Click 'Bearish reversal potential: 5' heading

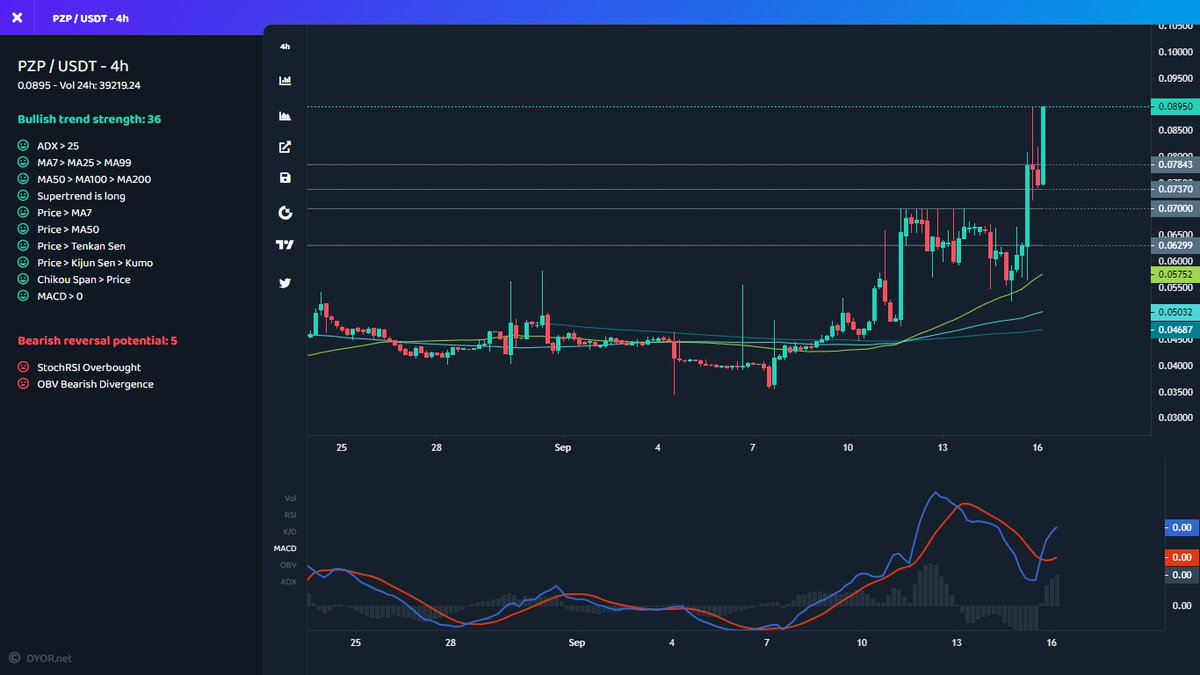tap(97, 341)
